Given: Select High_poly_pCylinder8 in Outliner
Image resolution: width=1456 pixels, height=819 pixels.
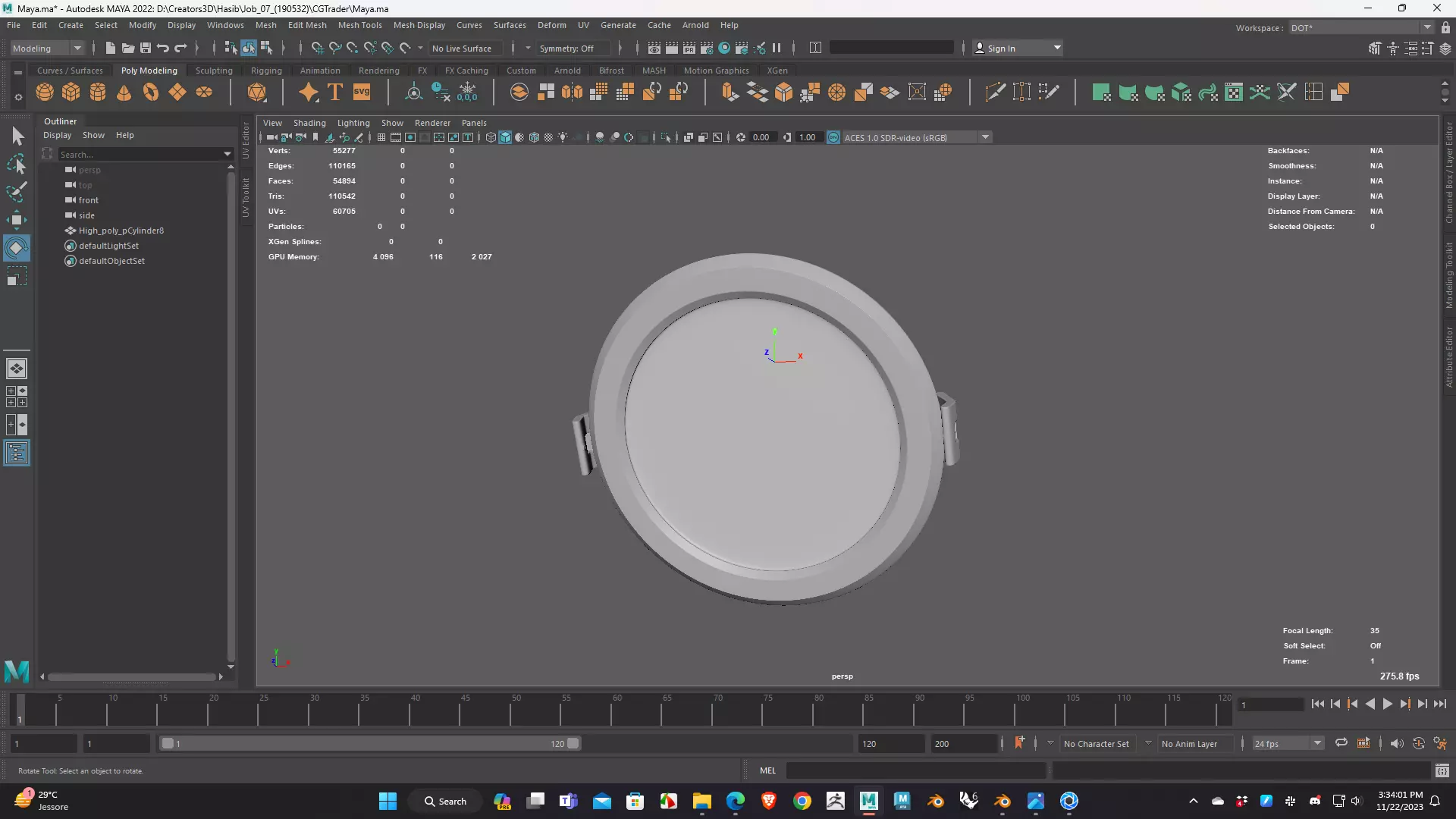Looking at the screenshot, I should click(121, 231).
